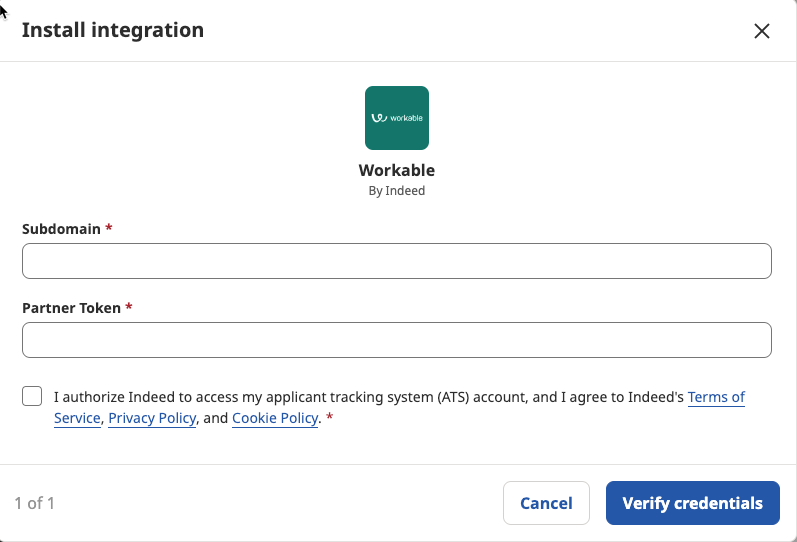Click the Install integration title
Screen dimensions: 797x542
click(113, 30)
